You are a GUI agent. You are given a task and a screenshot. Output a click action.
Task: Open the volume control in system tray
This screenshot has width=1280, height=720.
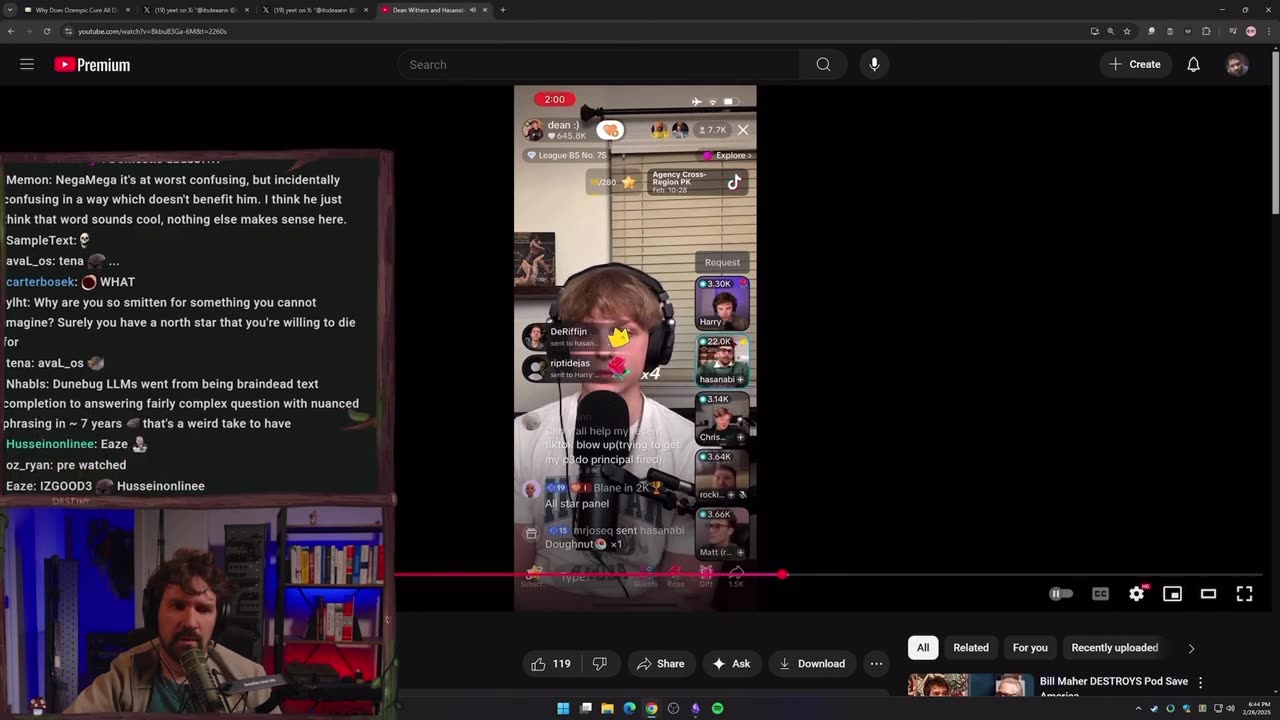point(1229,709)
